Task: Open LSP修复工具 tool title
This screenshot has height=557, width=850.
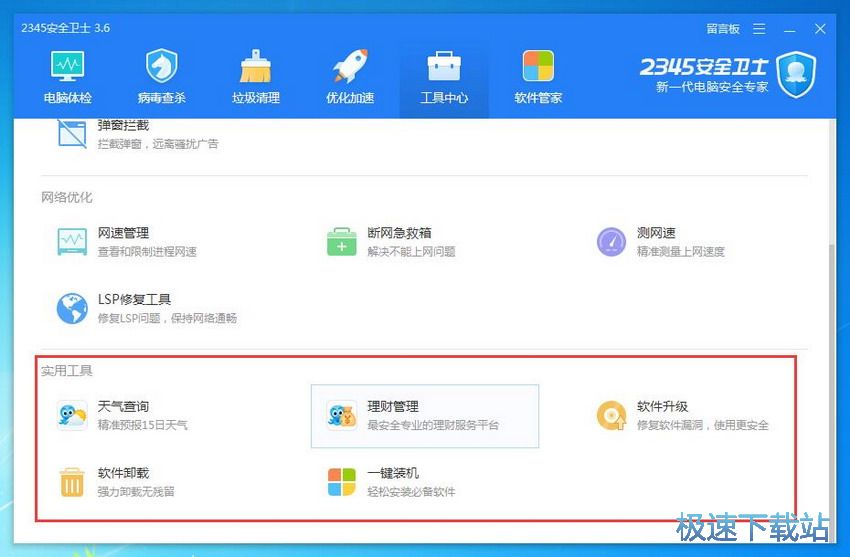Action: [134, 300]
